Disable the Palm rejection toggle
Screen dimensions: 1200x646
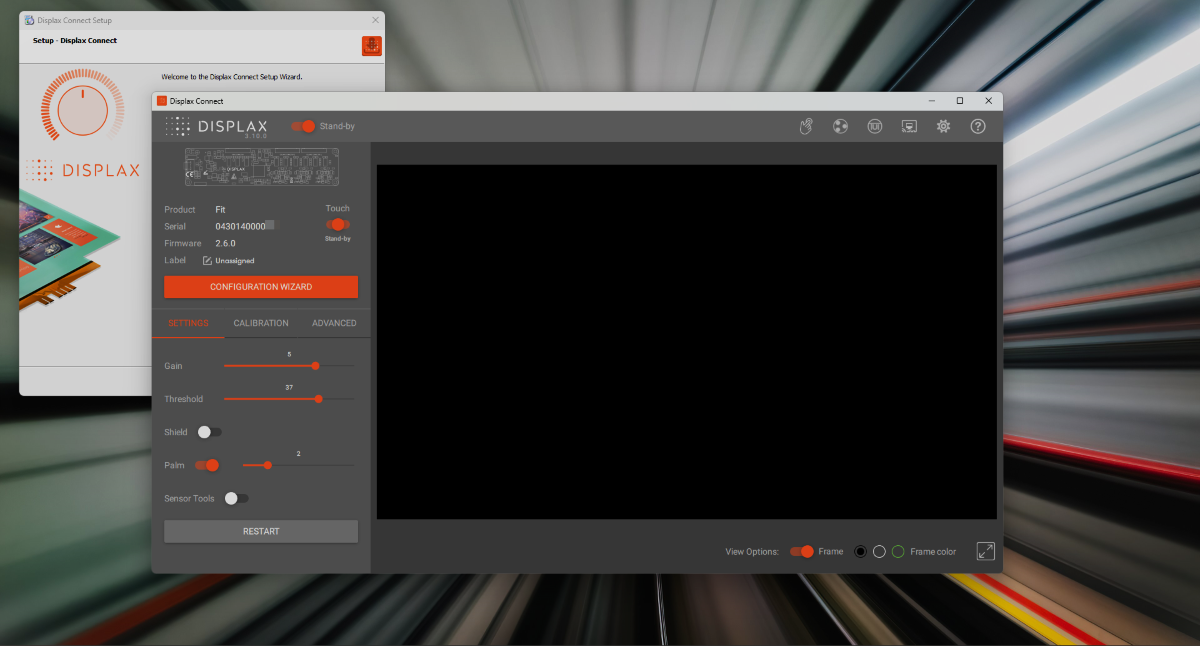click(x=207, y=465)
